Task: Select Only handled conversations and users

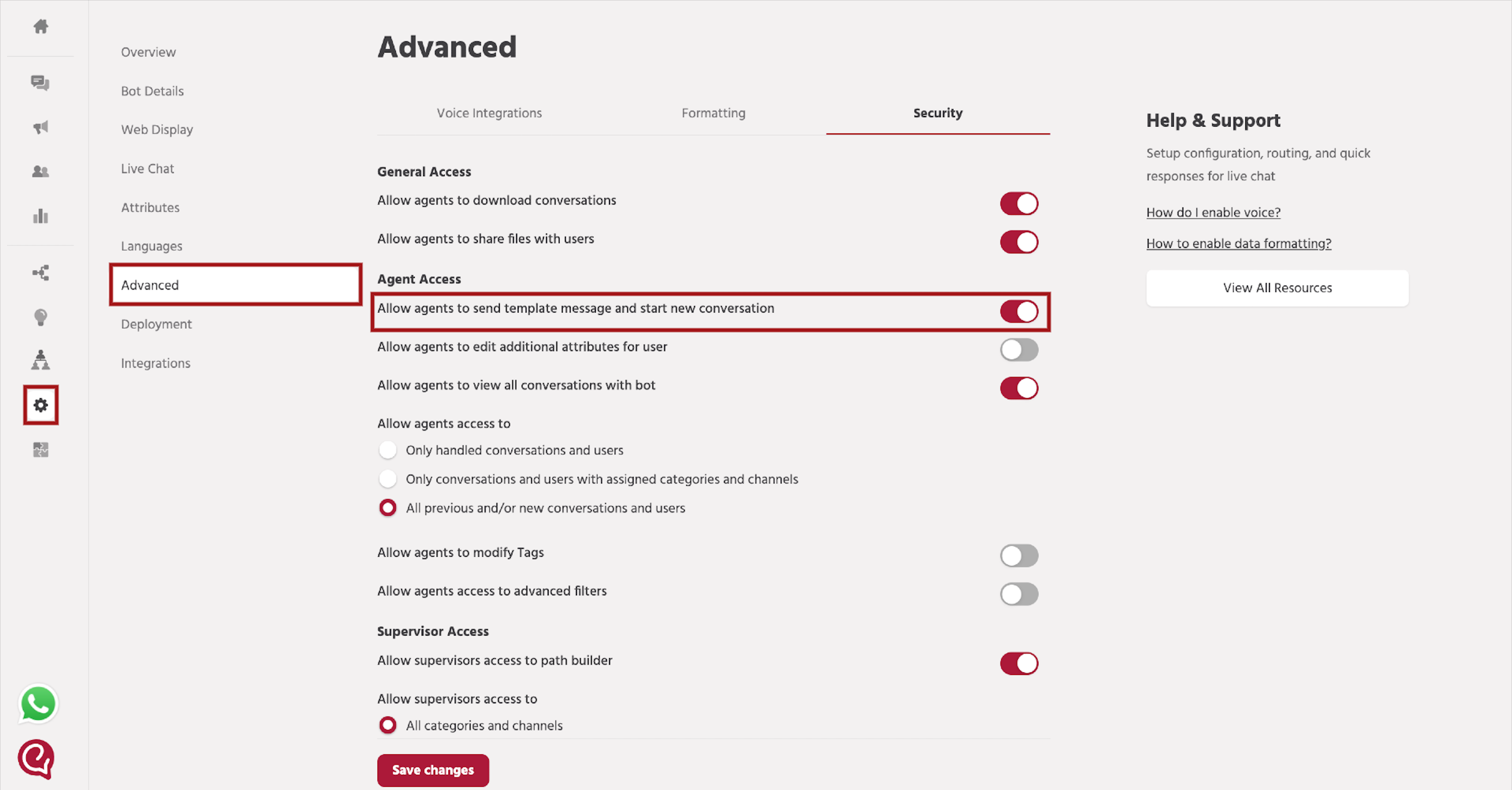Action: coord(387,451)
